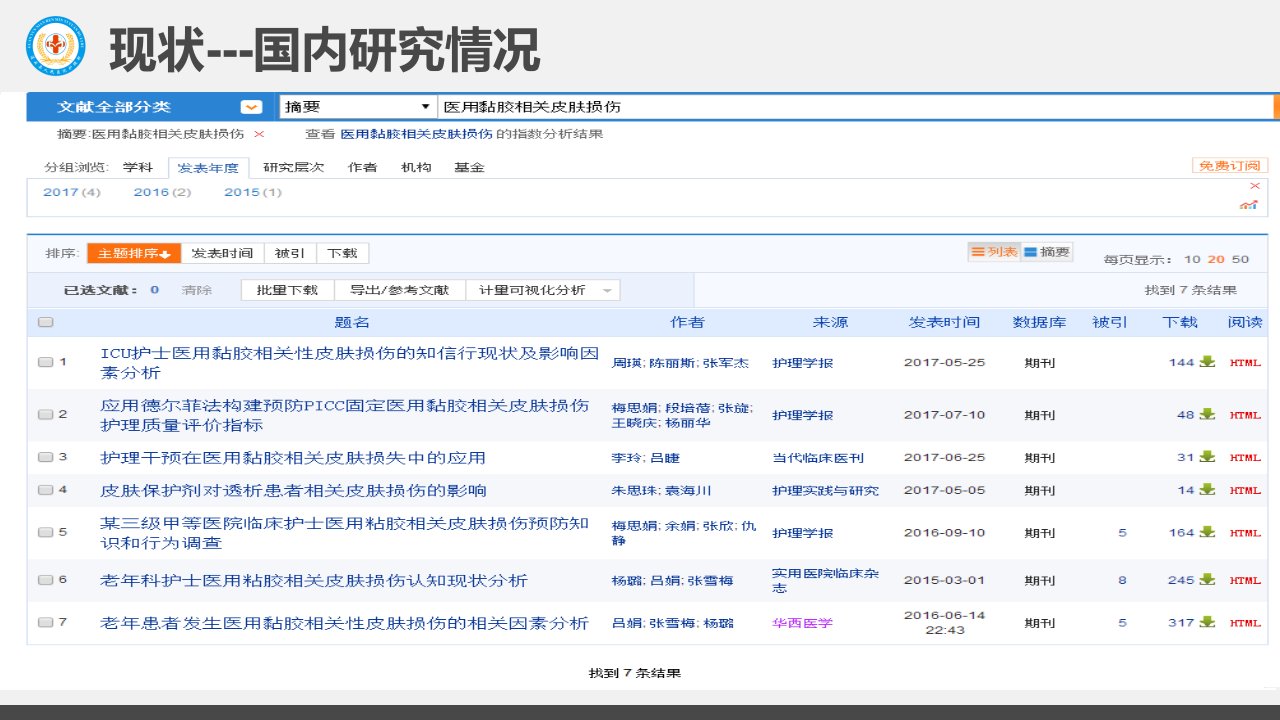The image size is (1280, 720).
Task: Switch to 摘要 summary view icon
Action: (1046, 252)
